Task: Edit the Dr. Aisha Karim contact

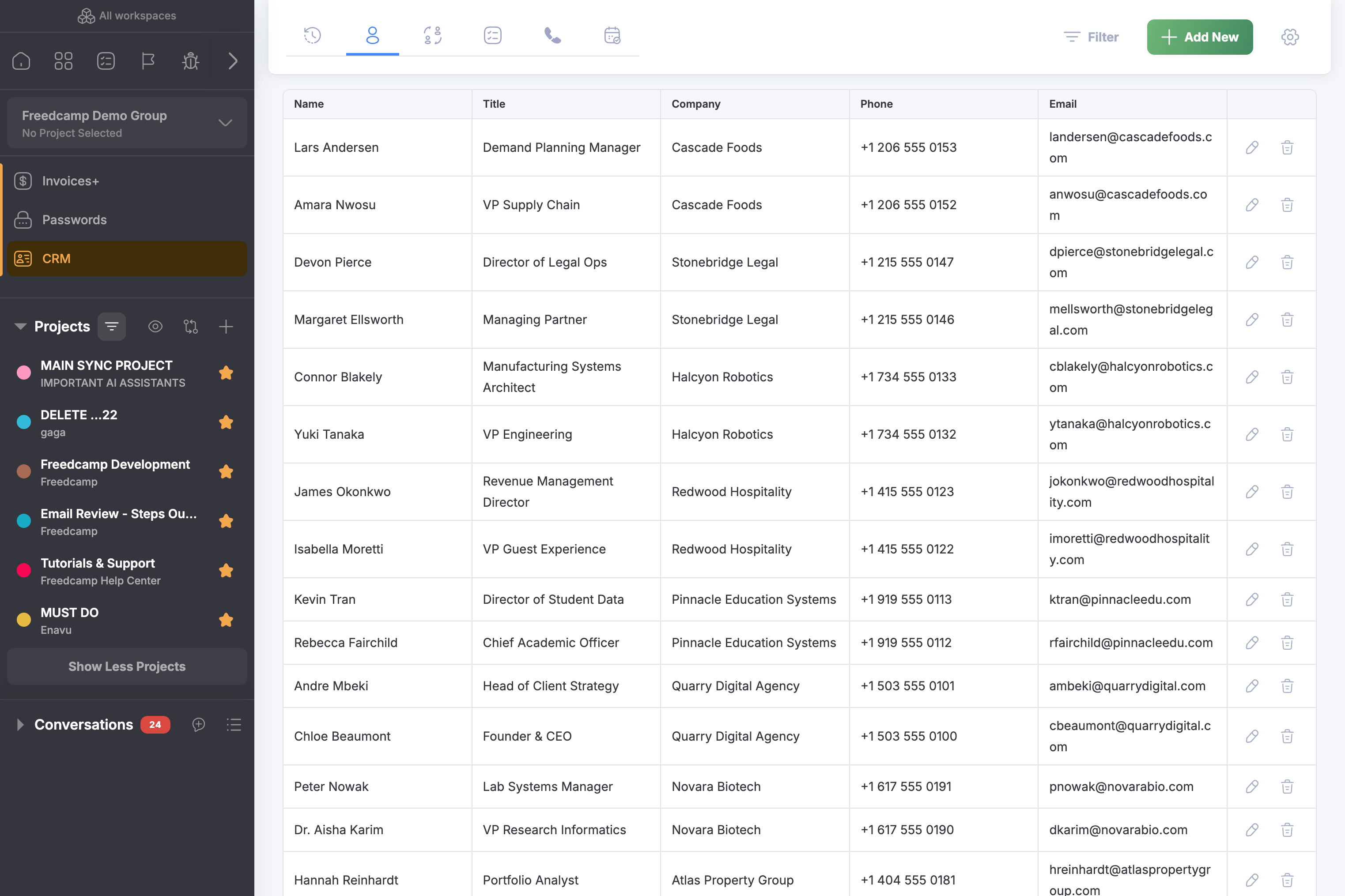Action: click(1252, 830)
